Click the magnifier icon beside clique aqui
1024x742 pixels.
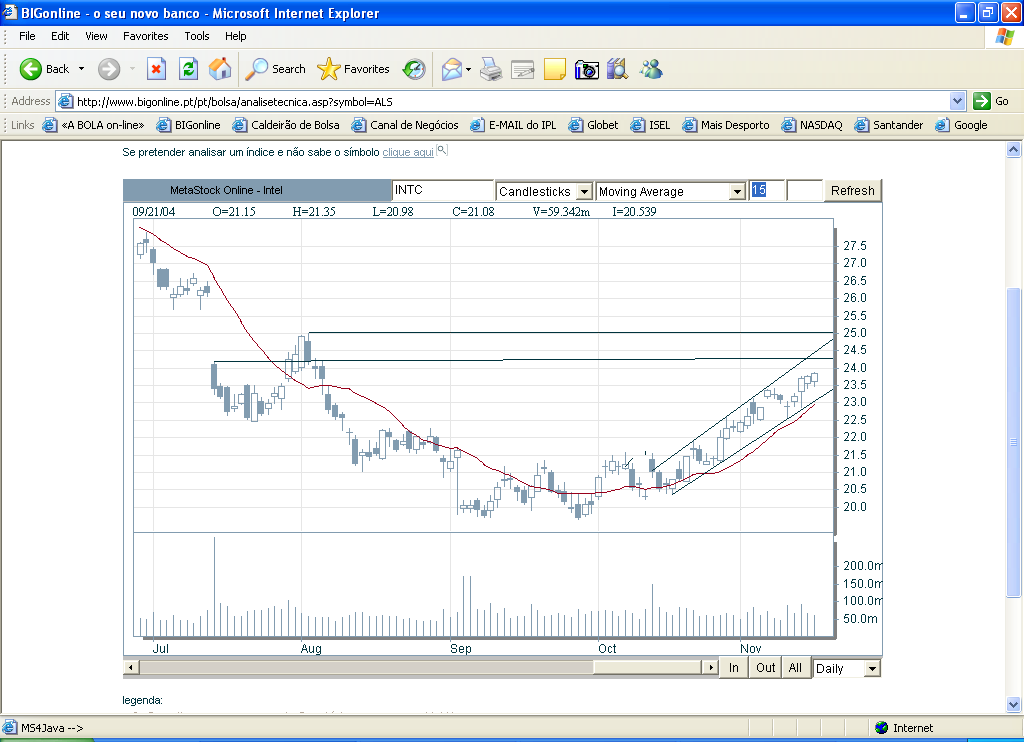pyautogui.click(x=442, y=151)
